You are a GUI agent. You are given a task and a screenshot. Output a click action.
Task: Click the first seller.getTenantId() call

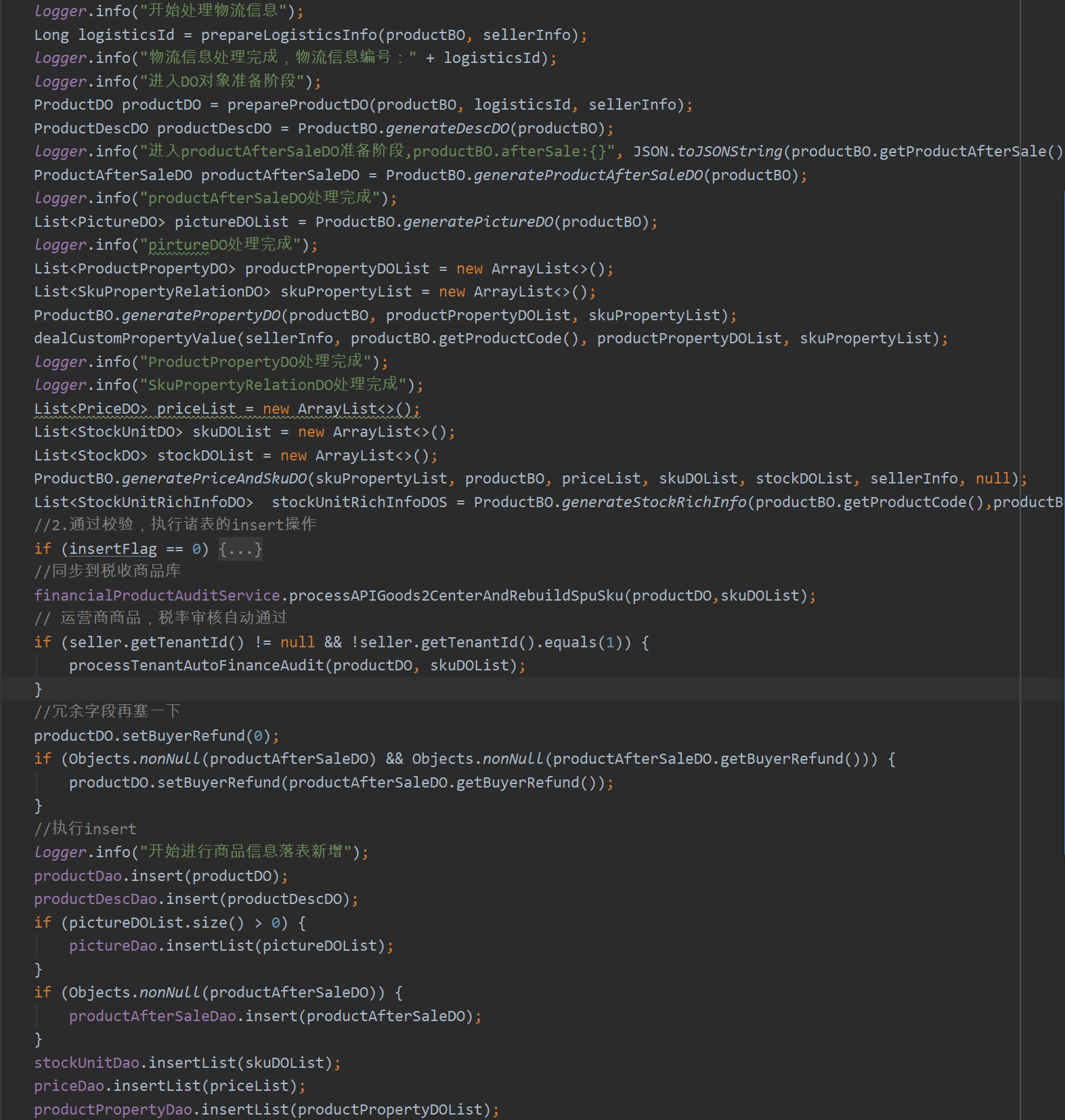(x=156, y=643)
